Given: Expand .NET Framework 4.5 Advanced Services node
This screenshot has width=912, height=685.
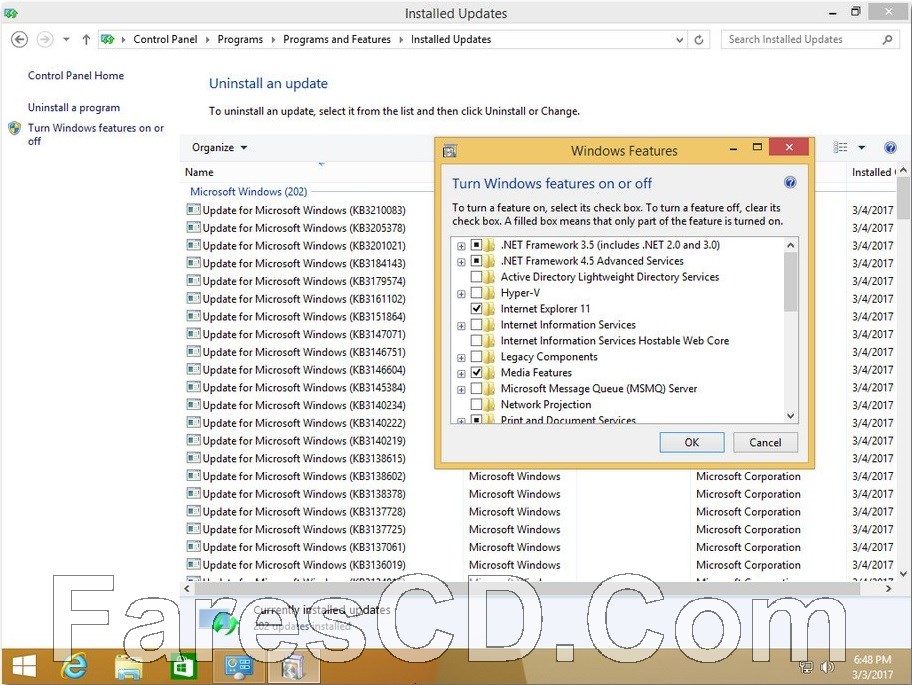Looking at the screenshot, I should coord(461,262).
